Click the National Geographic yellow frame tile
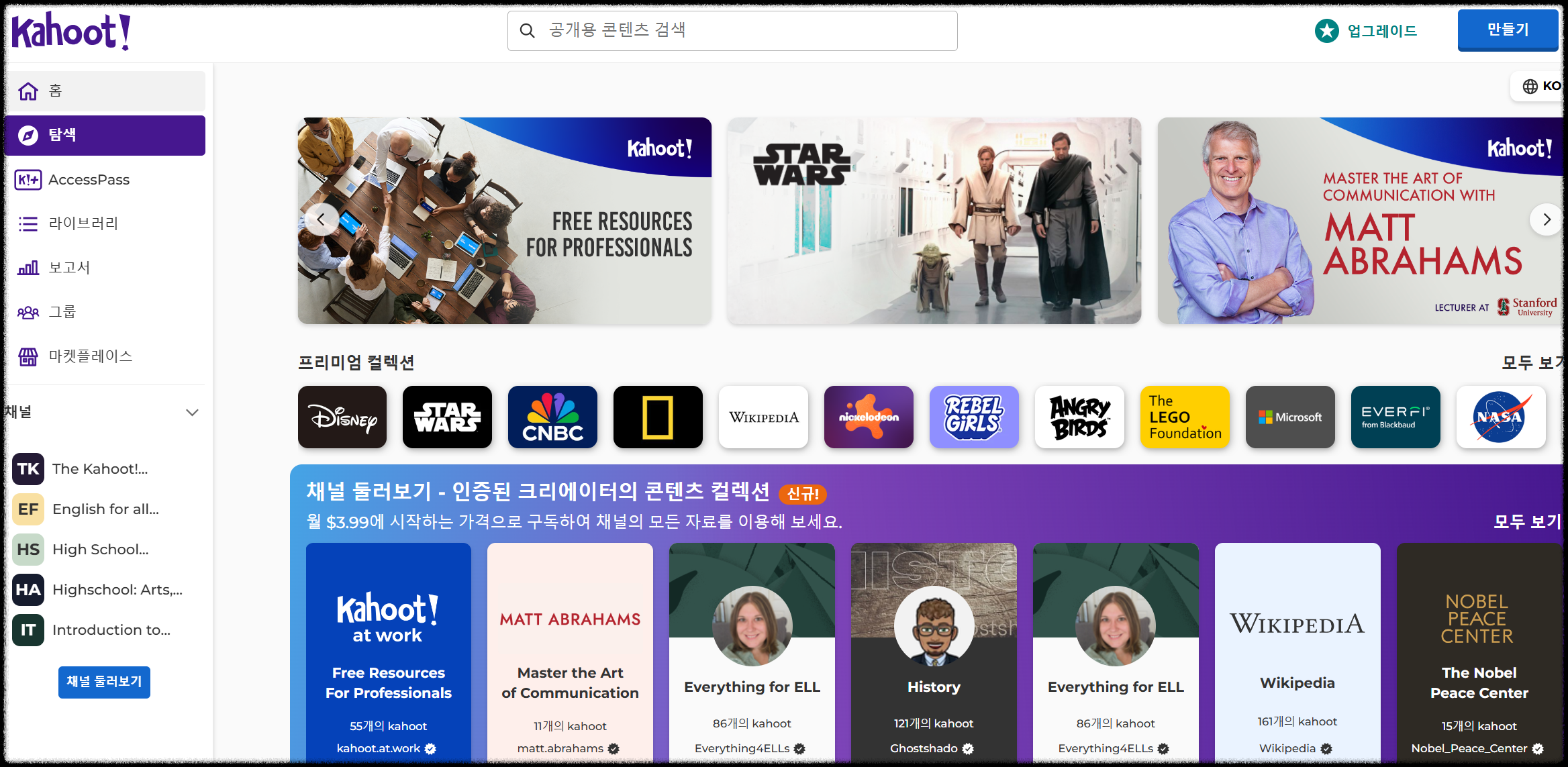The image size is (1568, 767). [x=658, y=417]
